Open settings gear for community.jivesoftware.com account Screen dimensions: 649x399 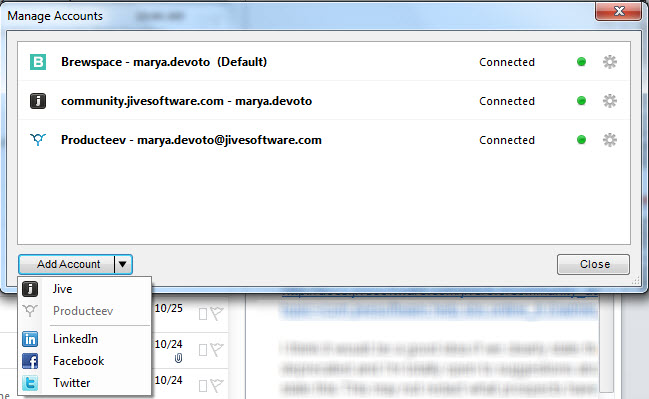(609, 101)
